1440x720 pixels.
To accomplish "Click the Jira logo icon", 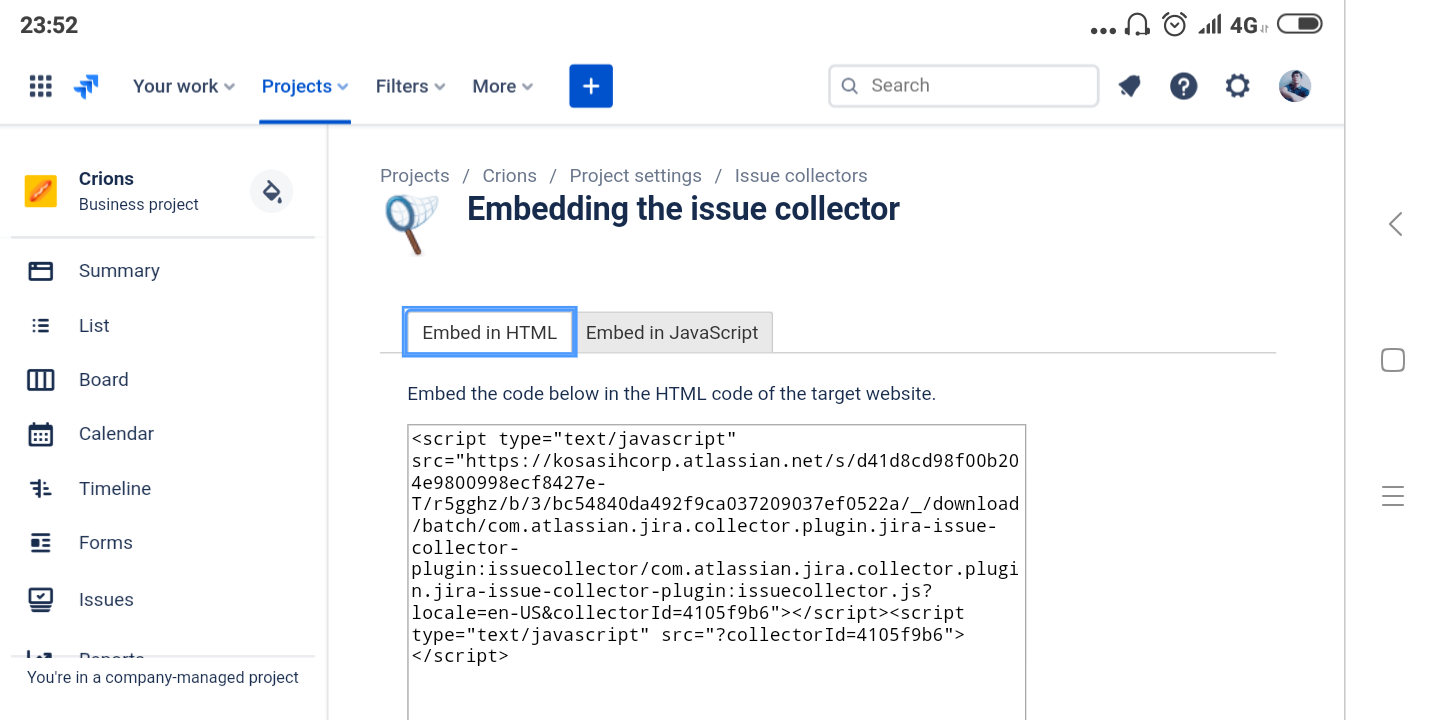I will pyautogui.click(x=87, y=87).
